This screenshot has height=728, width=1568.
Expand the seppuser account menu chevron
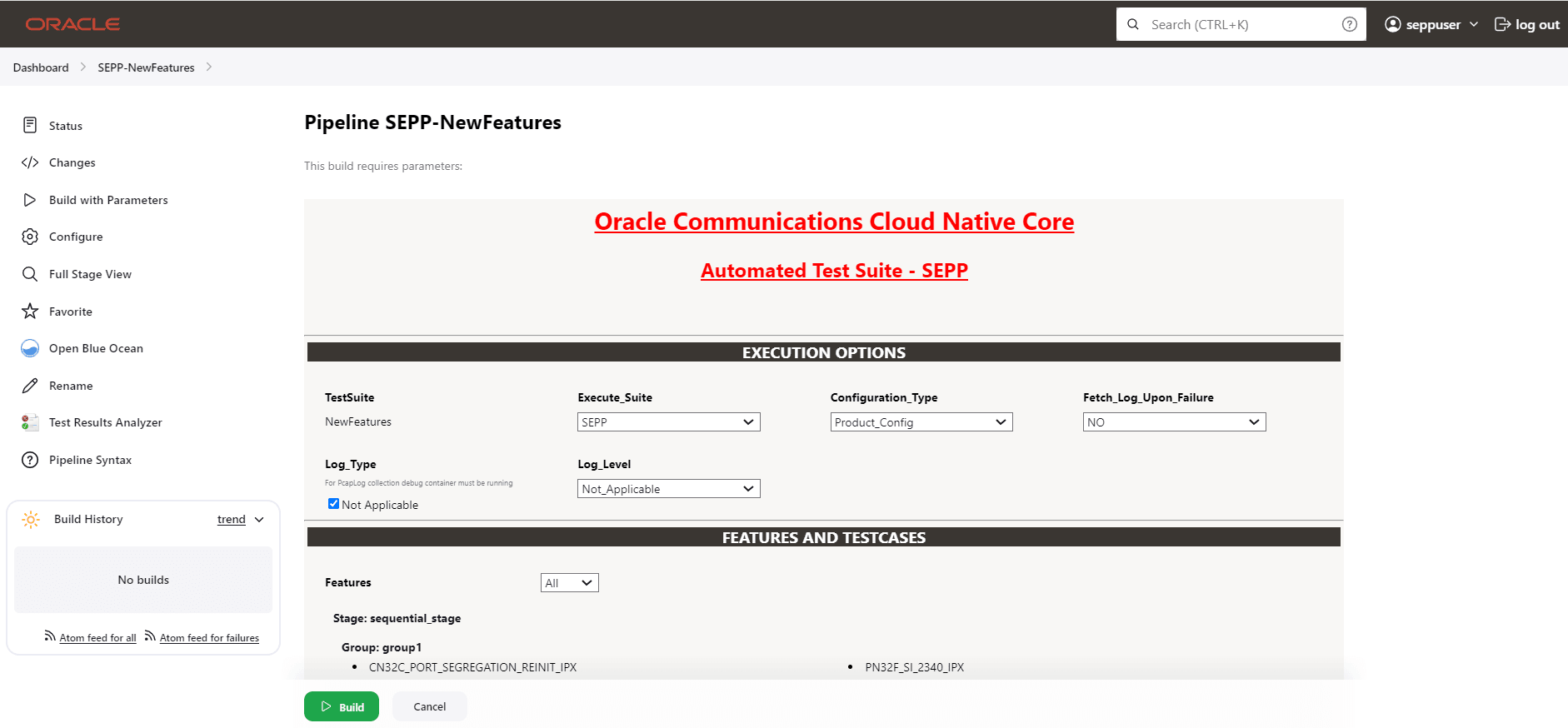1474,24
